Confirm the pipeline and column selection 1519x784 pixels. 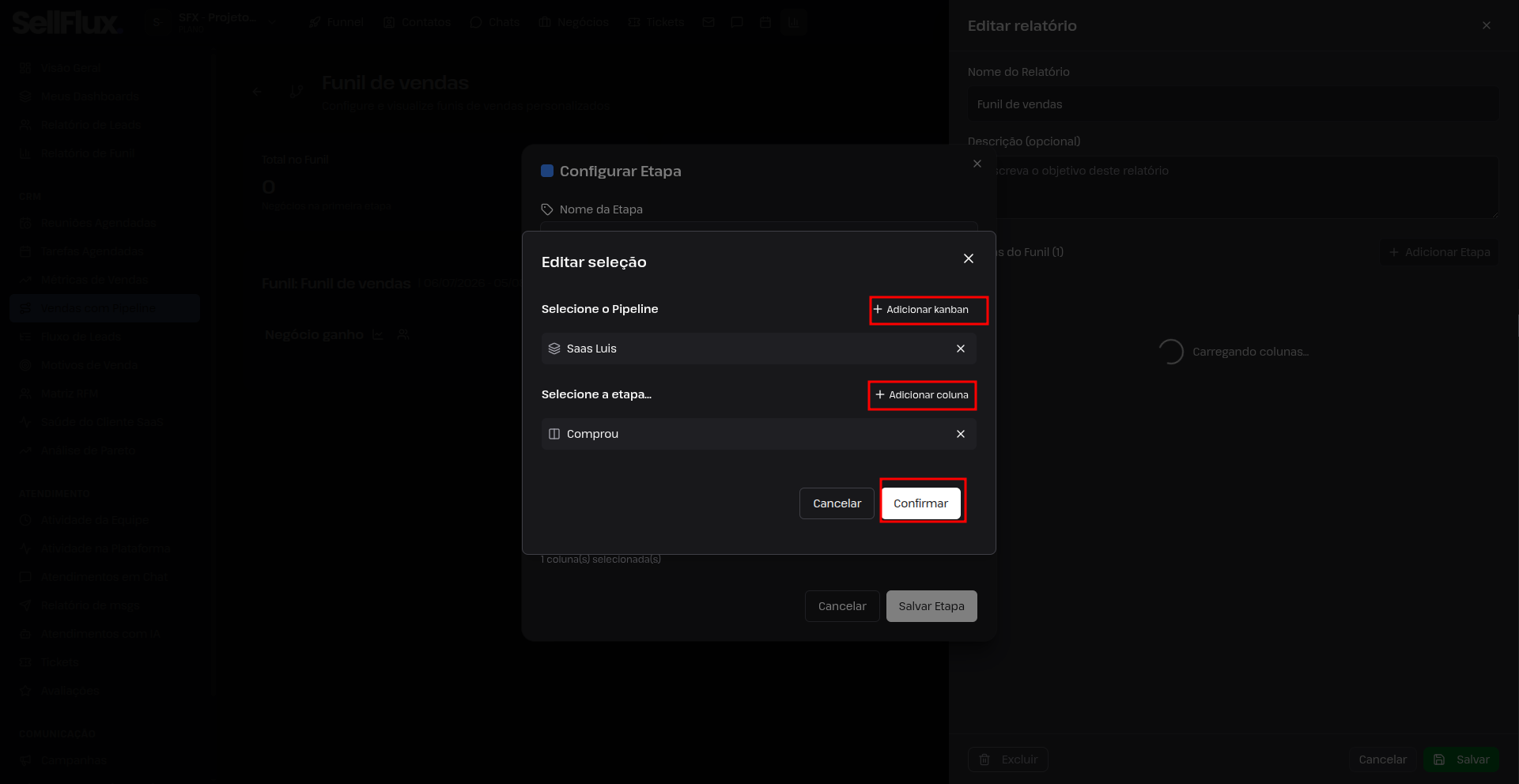(x=920, y=503)
